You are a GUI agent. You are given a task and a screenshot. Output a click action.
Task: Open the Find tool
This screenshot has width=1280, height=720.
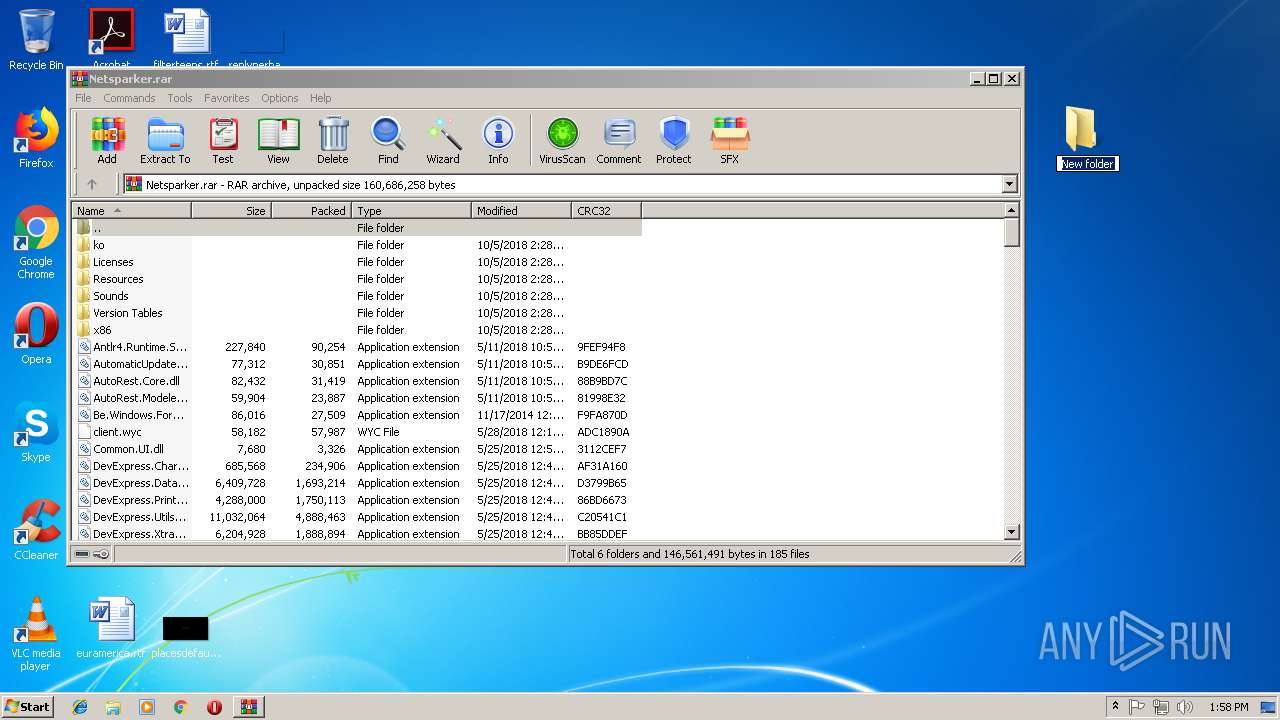(x=388, y=140)
